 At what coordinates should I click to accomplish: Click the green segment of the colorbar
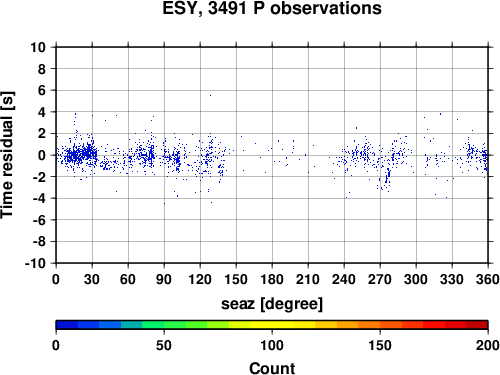point(174,325)
